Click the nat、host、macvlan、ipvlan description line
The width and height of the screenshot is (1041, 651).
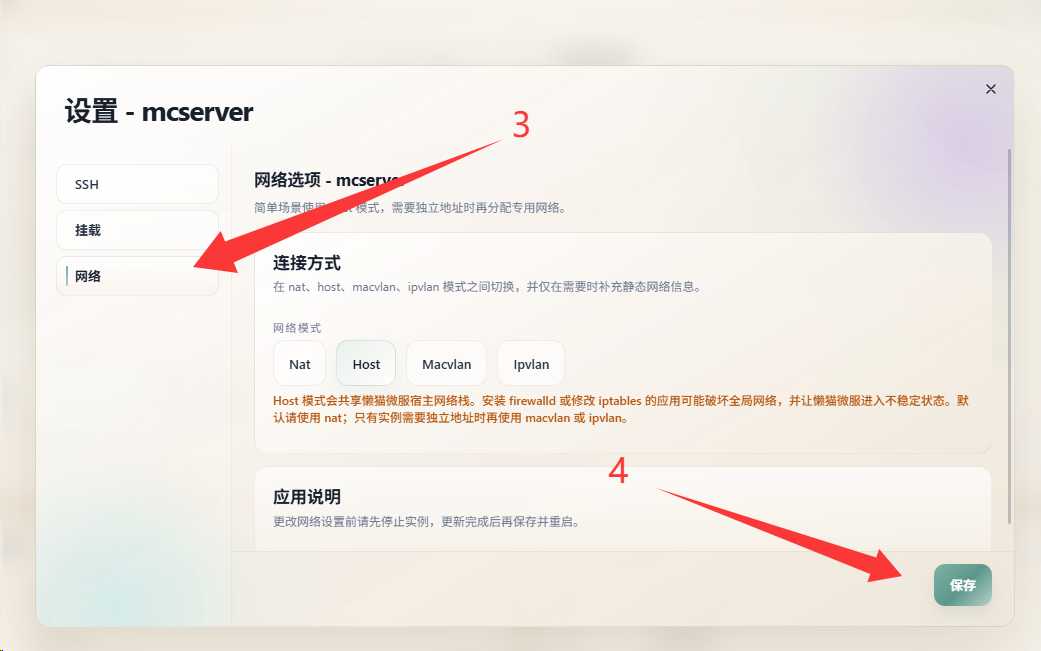[x=488, y=287]
